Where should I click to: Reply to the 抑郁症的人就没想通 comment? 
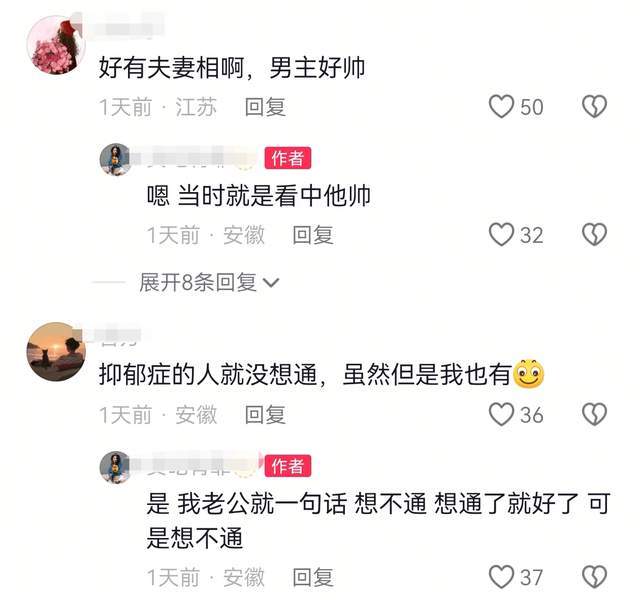click(265, 415)
